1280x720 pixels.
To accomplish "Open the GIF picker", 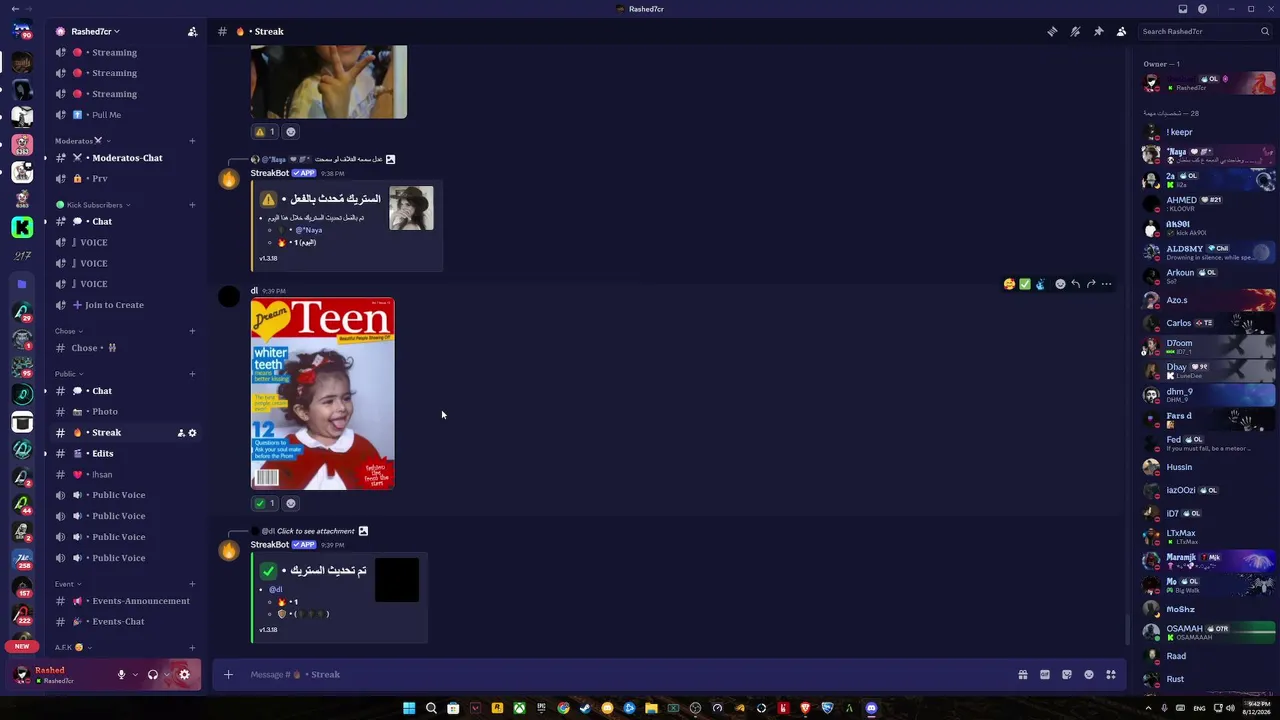I will coord(1045,675).
